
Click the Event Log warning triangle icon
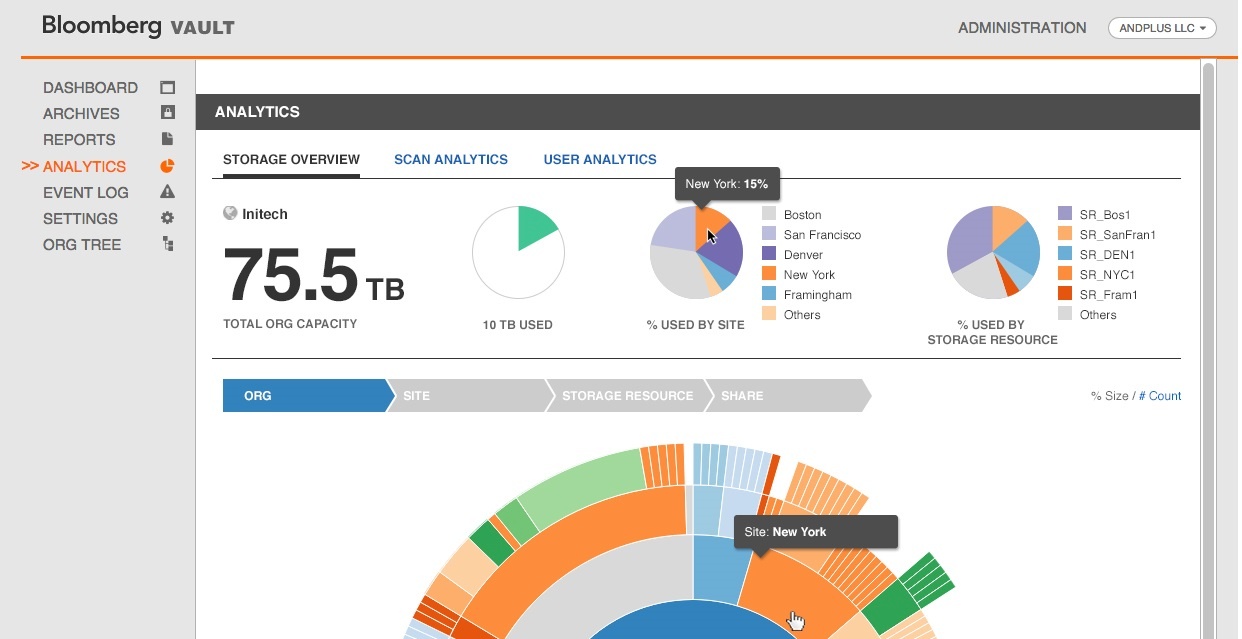click(167, 191)
